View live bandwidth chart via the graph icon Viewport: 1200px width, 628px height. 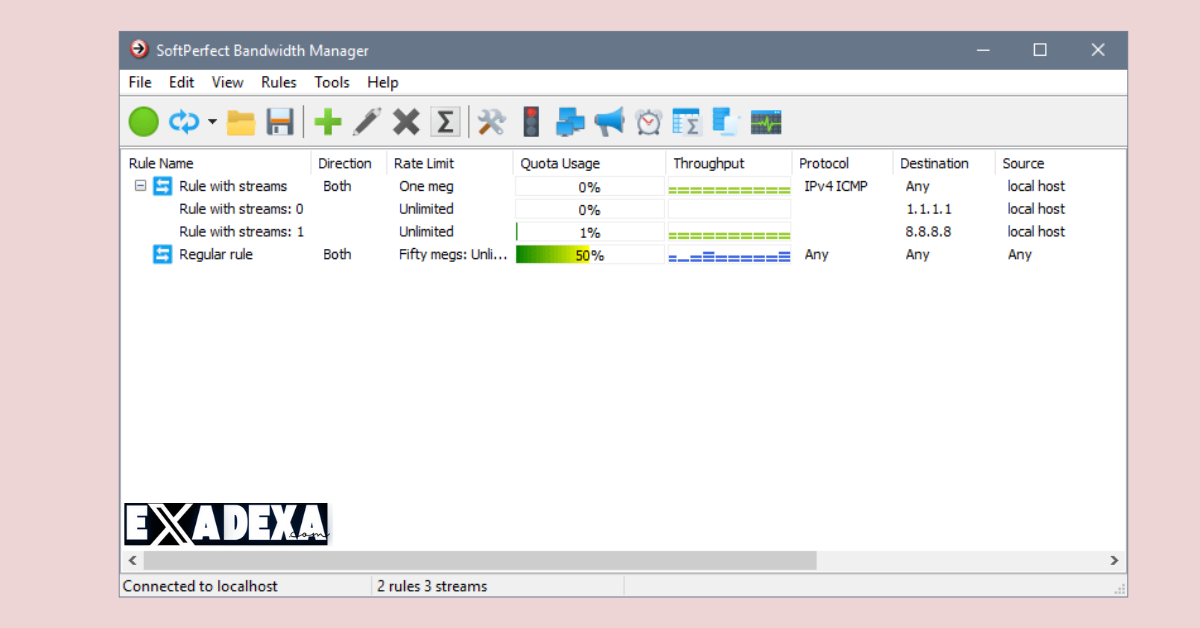tap(765, 121)
